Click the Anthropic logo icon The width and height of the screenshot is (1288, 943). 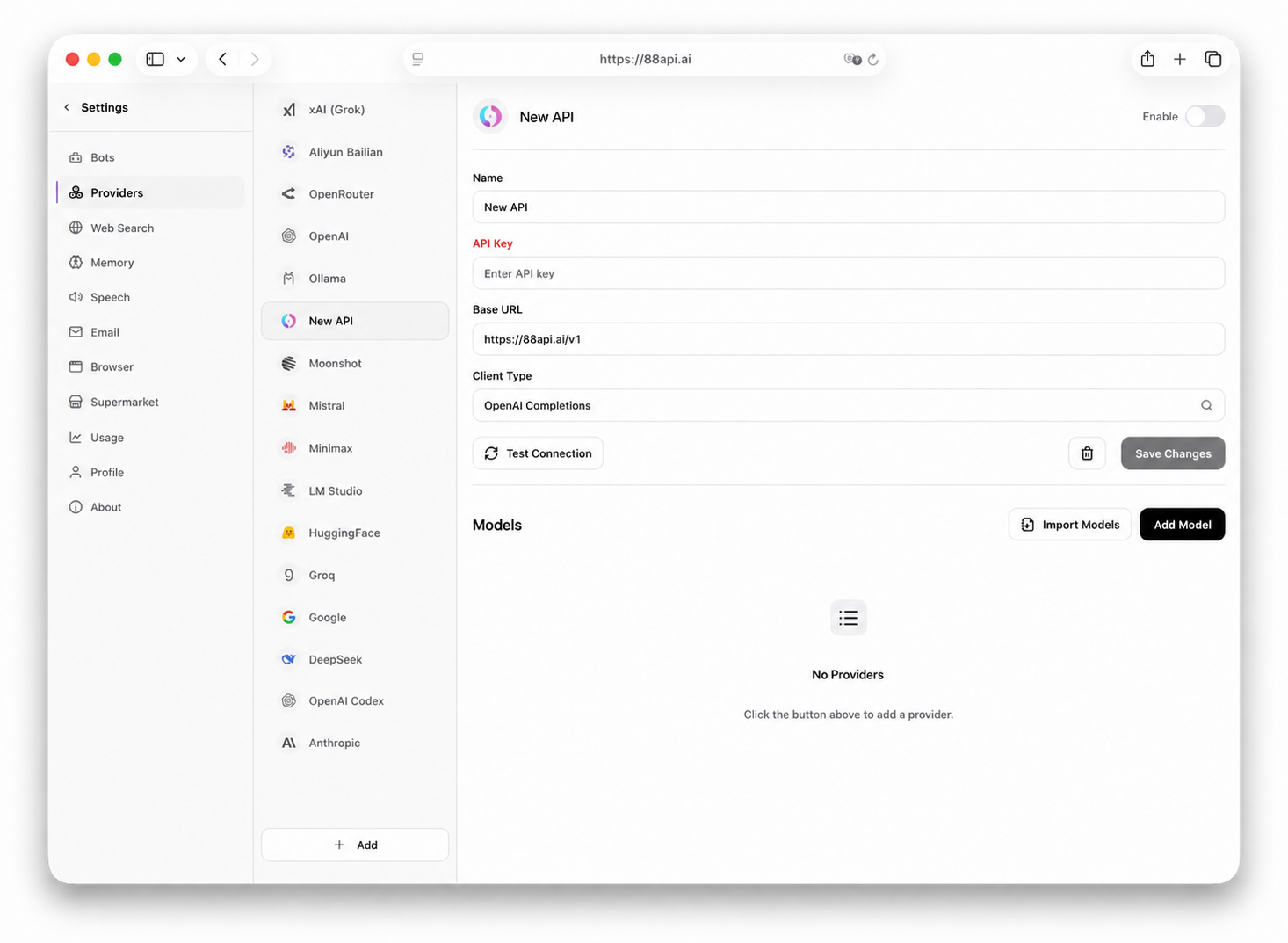[289, 744]
